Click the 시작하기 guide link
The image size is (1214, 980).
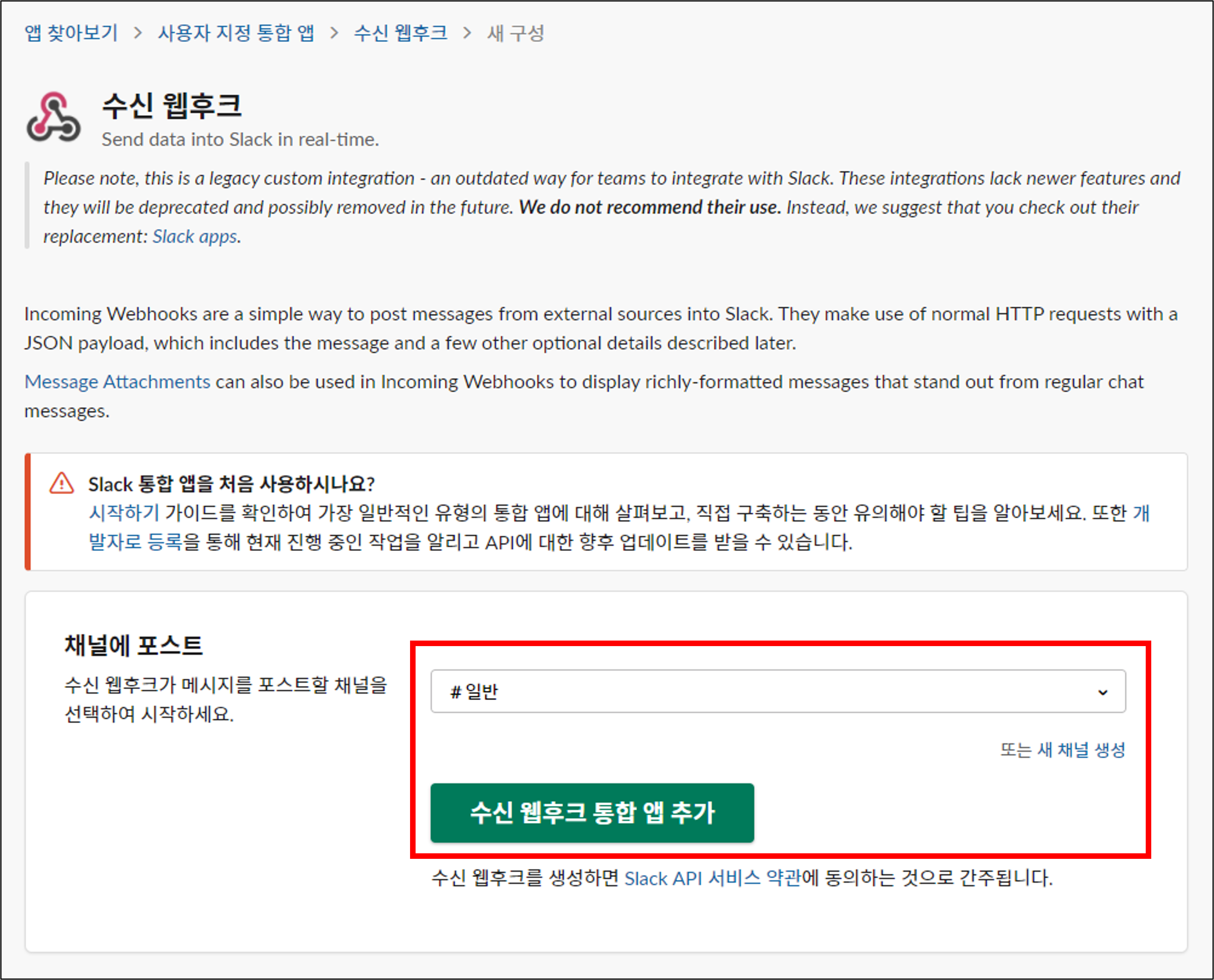[124, 513]
